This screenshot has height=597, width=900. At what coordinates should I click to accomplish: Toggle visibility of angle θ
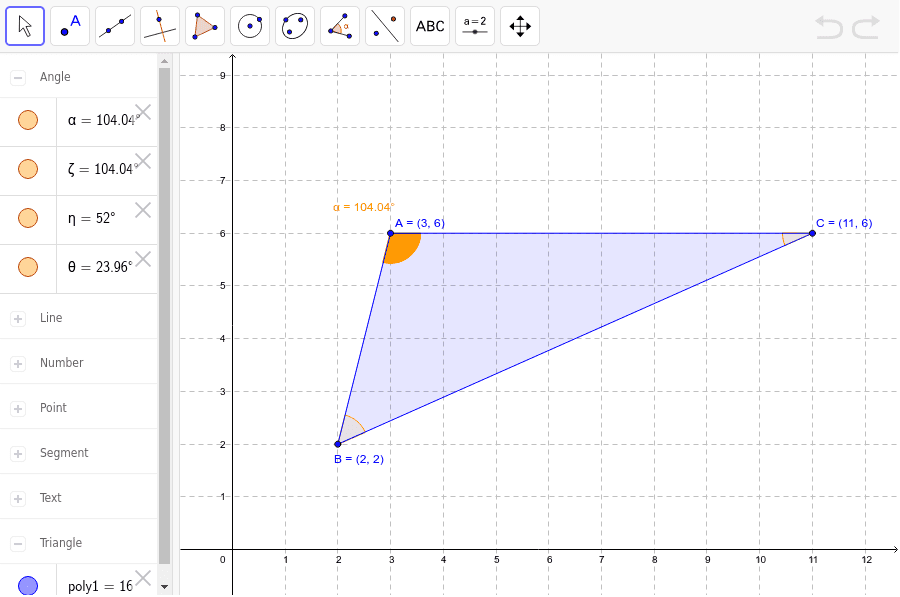coord(28,267)
